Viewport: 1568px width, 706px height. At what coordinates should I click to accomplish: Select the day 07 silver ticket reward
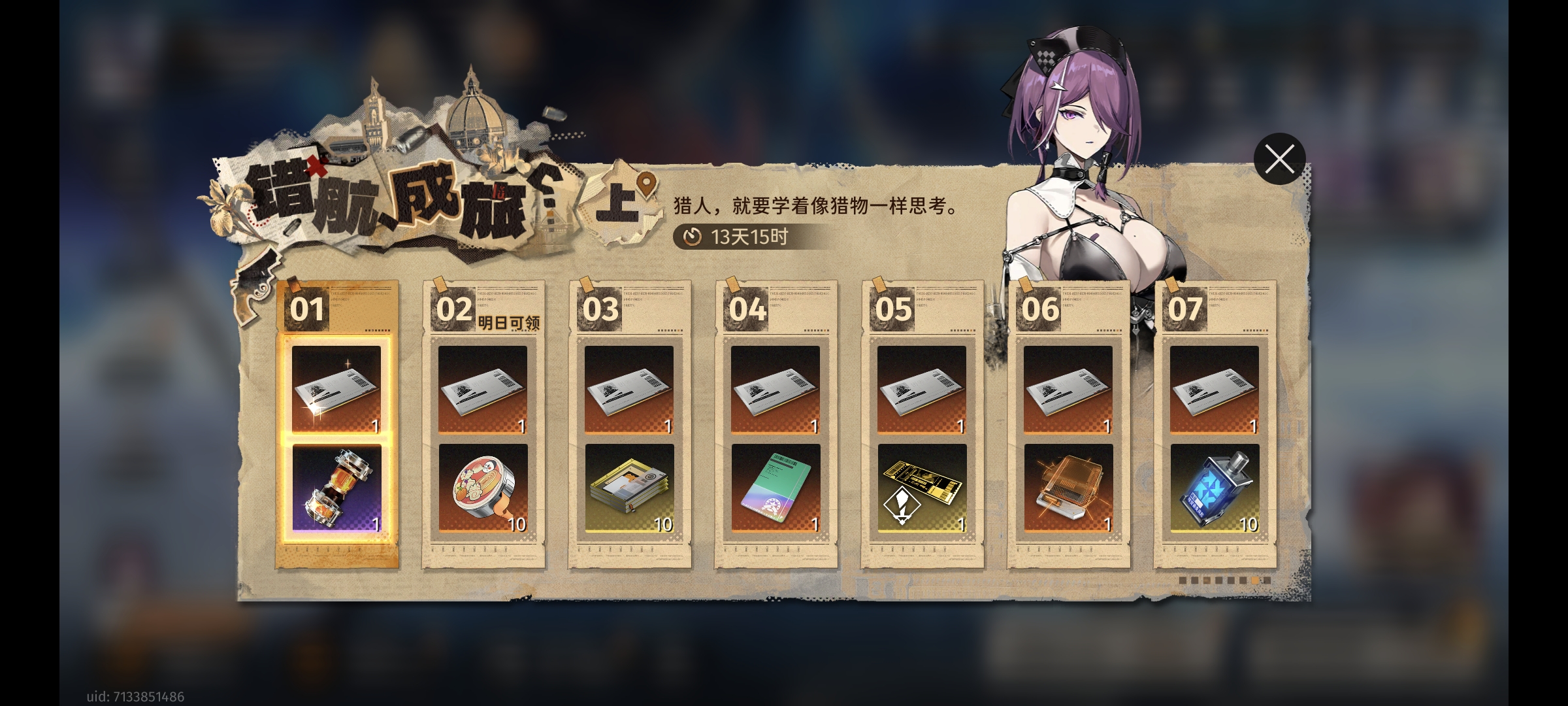tap(1215, 390)
